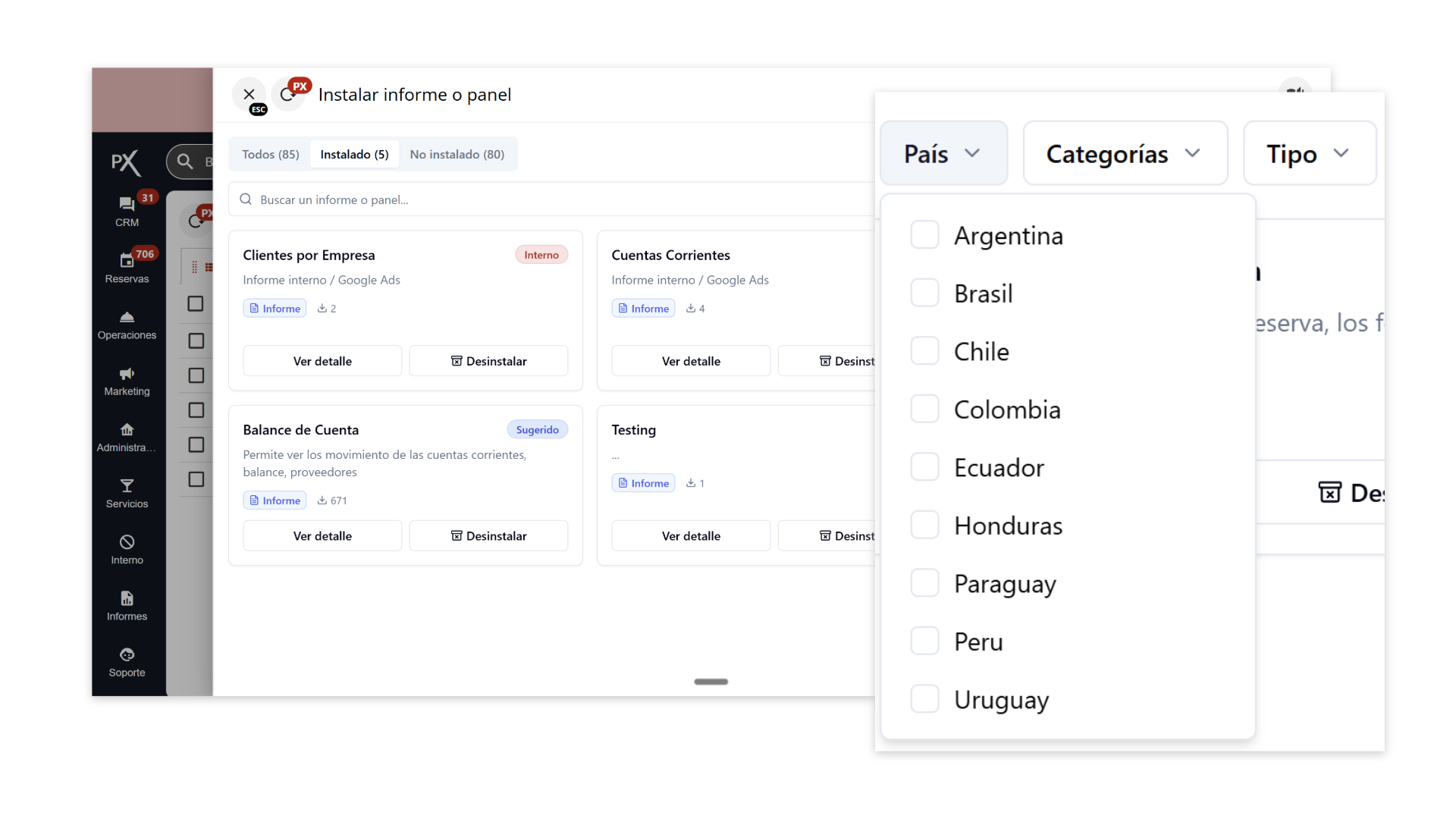Check the Argentina country checkbox

[x=924, y=235]
